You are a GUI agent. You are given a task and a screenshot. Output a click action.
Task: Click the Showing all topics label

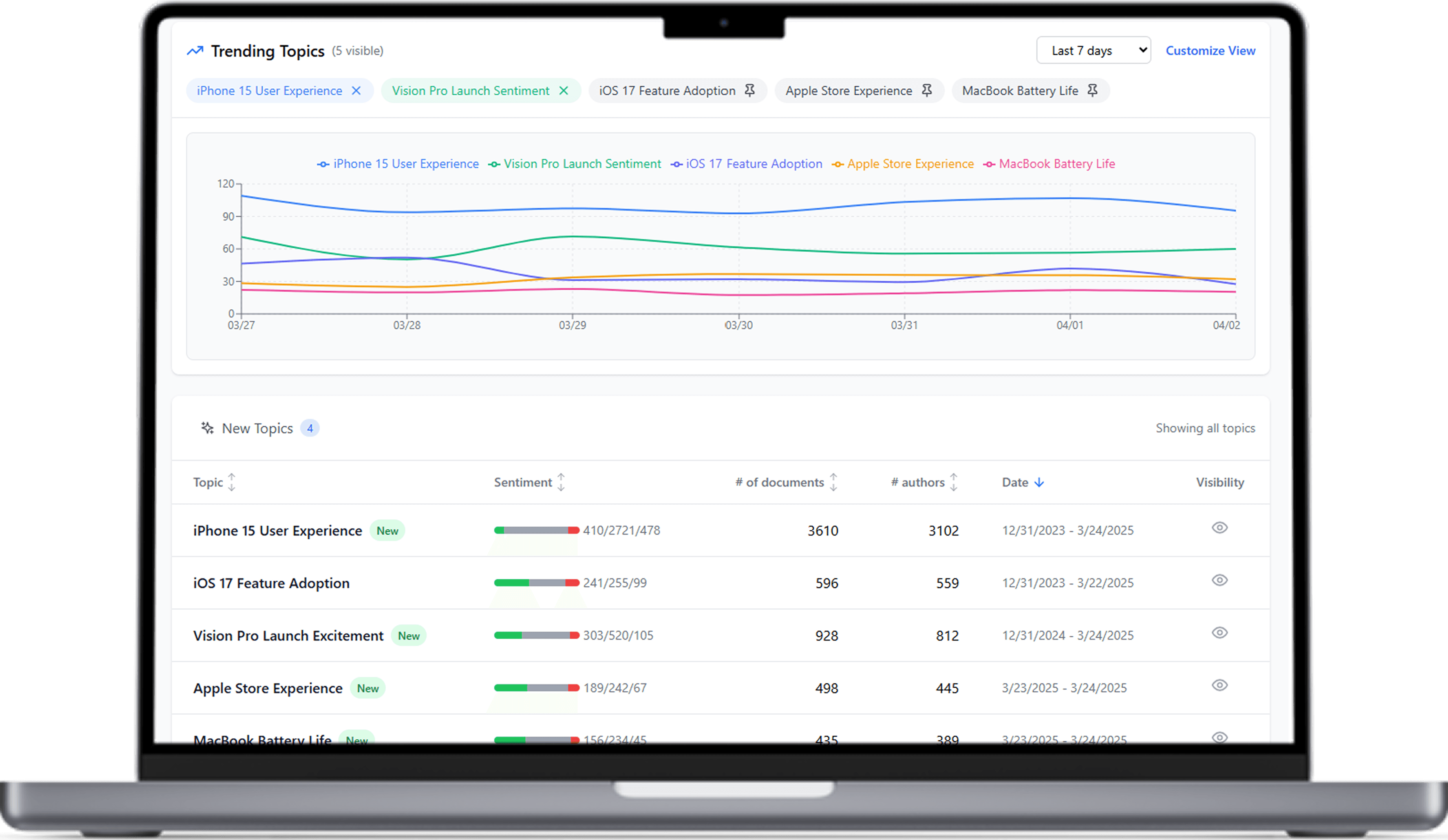click(x=1205, y=428)
